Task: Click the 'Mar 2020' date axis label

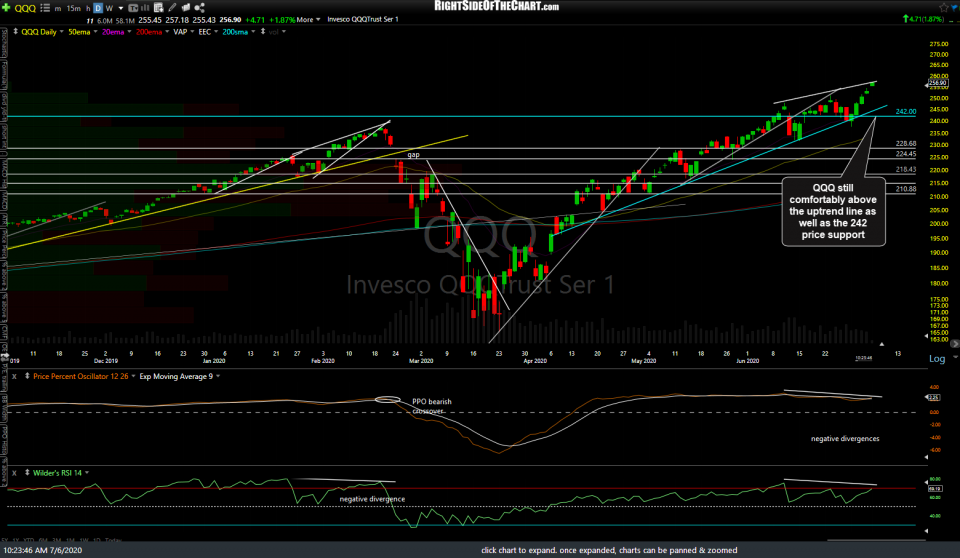Action: [x=421, y=361]
